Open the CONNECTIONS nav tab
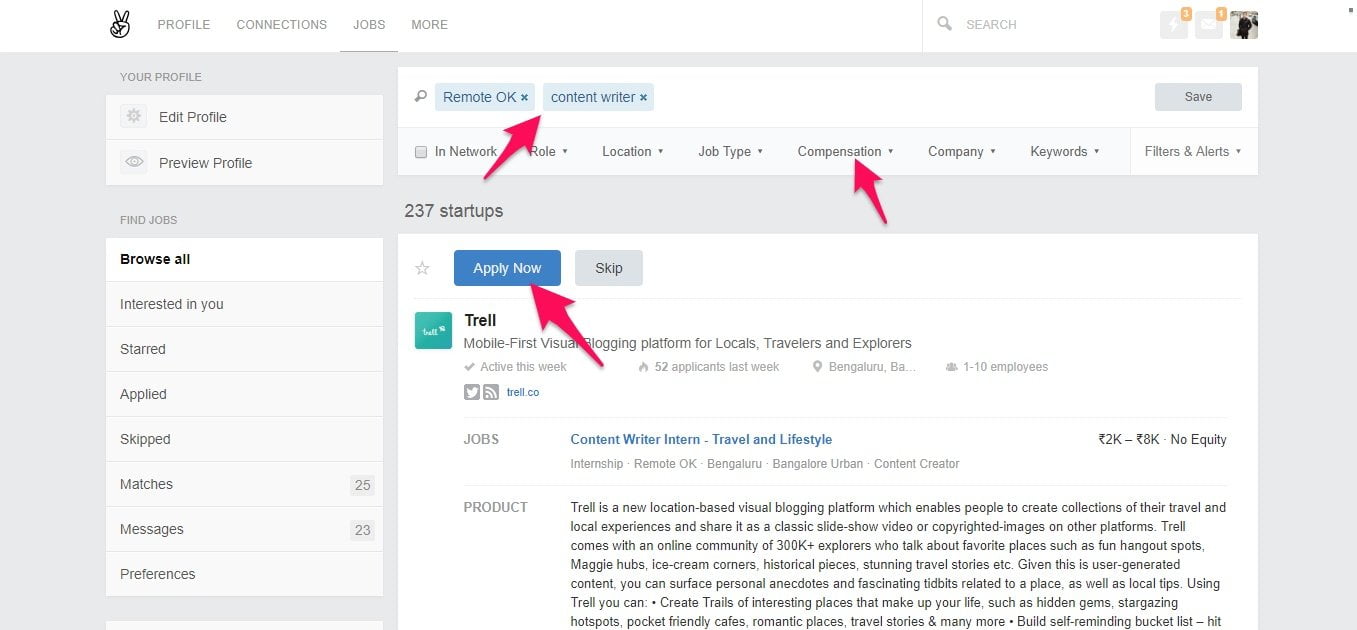This screenshot has width=1357, height=630. pos(282,25)
